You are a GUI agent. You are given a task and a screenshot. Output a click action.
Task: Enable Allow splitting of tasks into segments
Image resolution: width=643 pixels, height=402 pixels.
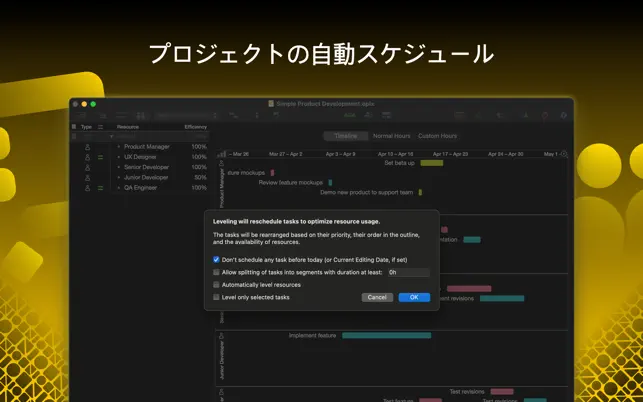pyautogui.click(x=216, y=272)
